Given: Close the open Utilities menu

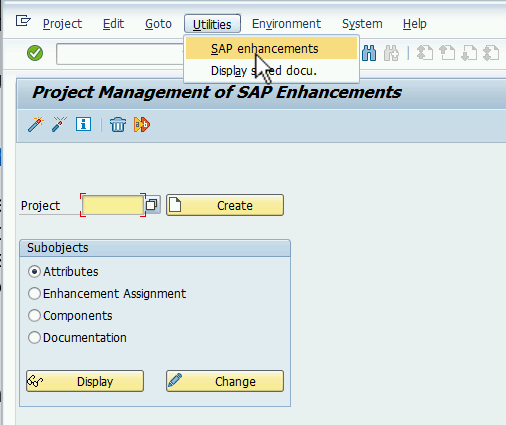Looking at the screenshot, I should 212,24.
